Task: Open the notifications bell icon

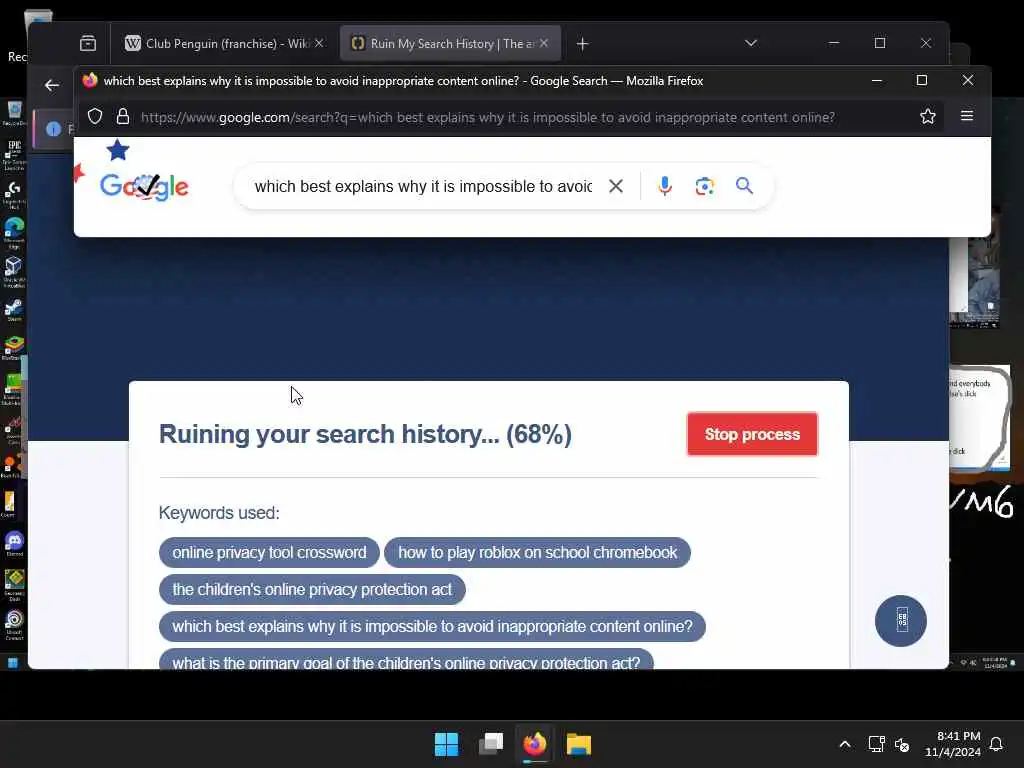Action: [996, 744]
